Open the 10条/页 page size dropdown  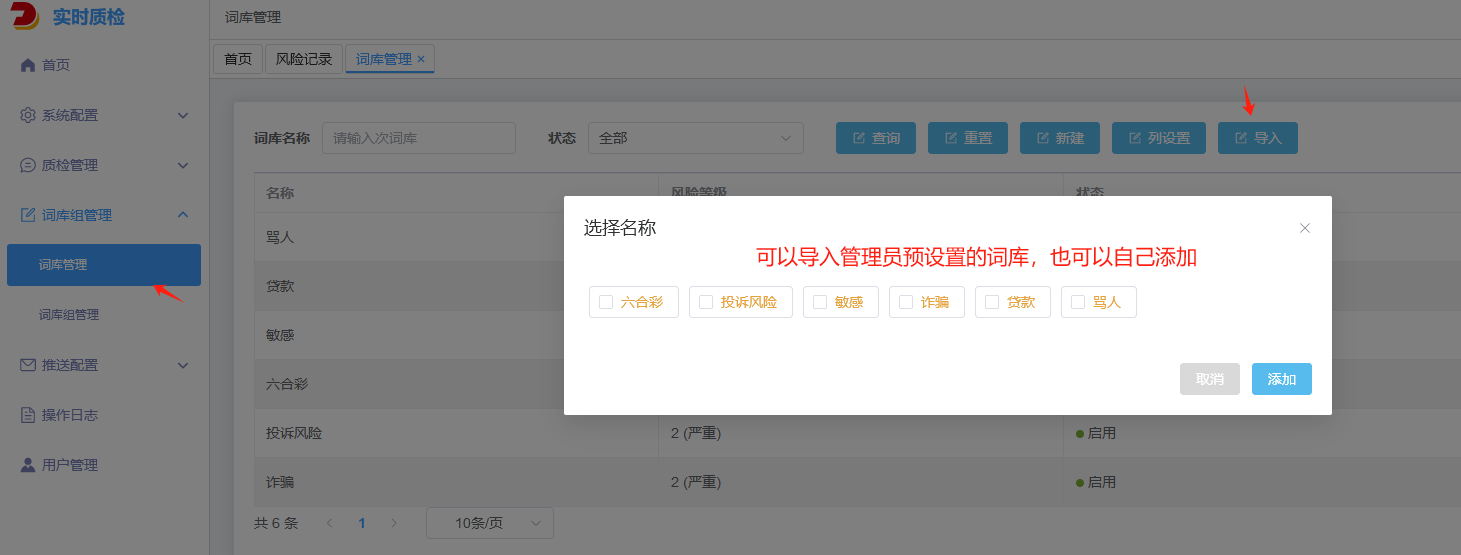pyautogui.click(x=489, y=523)
